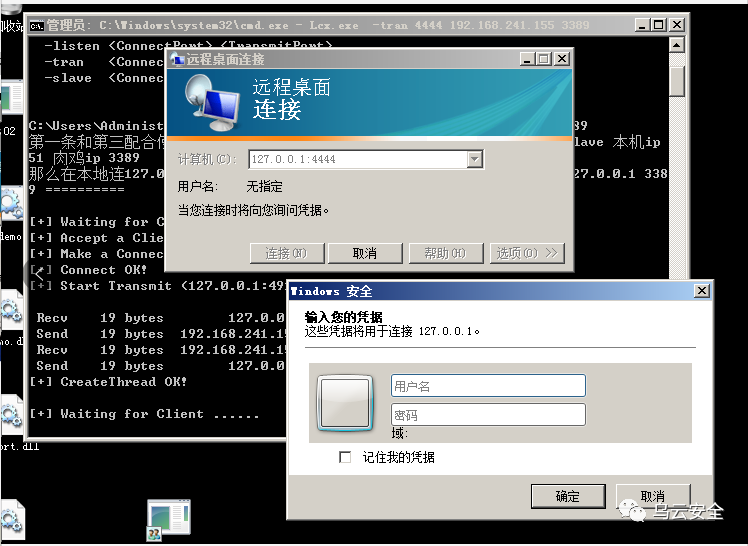
Task: Click the cmd window scrollbar up arrow
Action: 676,45
